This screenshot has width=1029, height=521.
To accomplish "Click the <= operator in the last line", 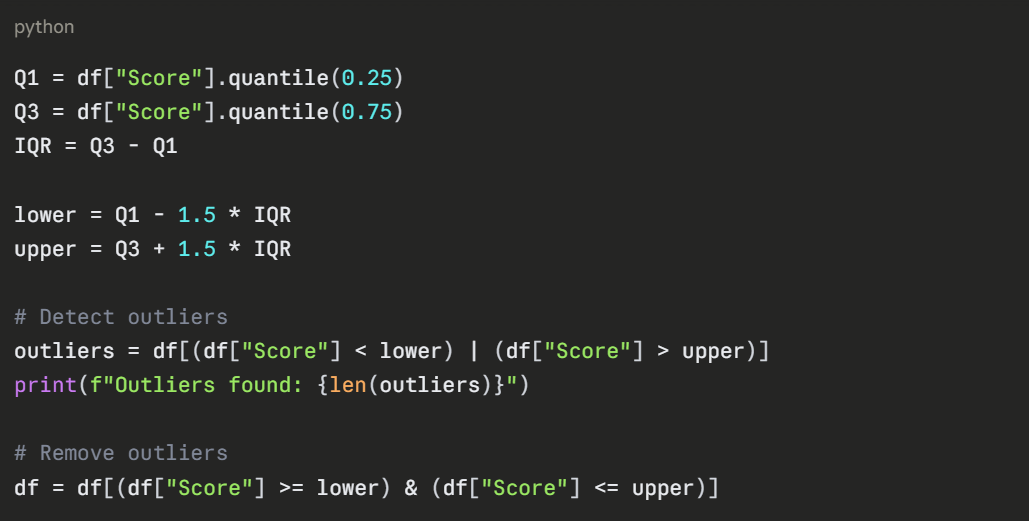I will pos(606,488).
